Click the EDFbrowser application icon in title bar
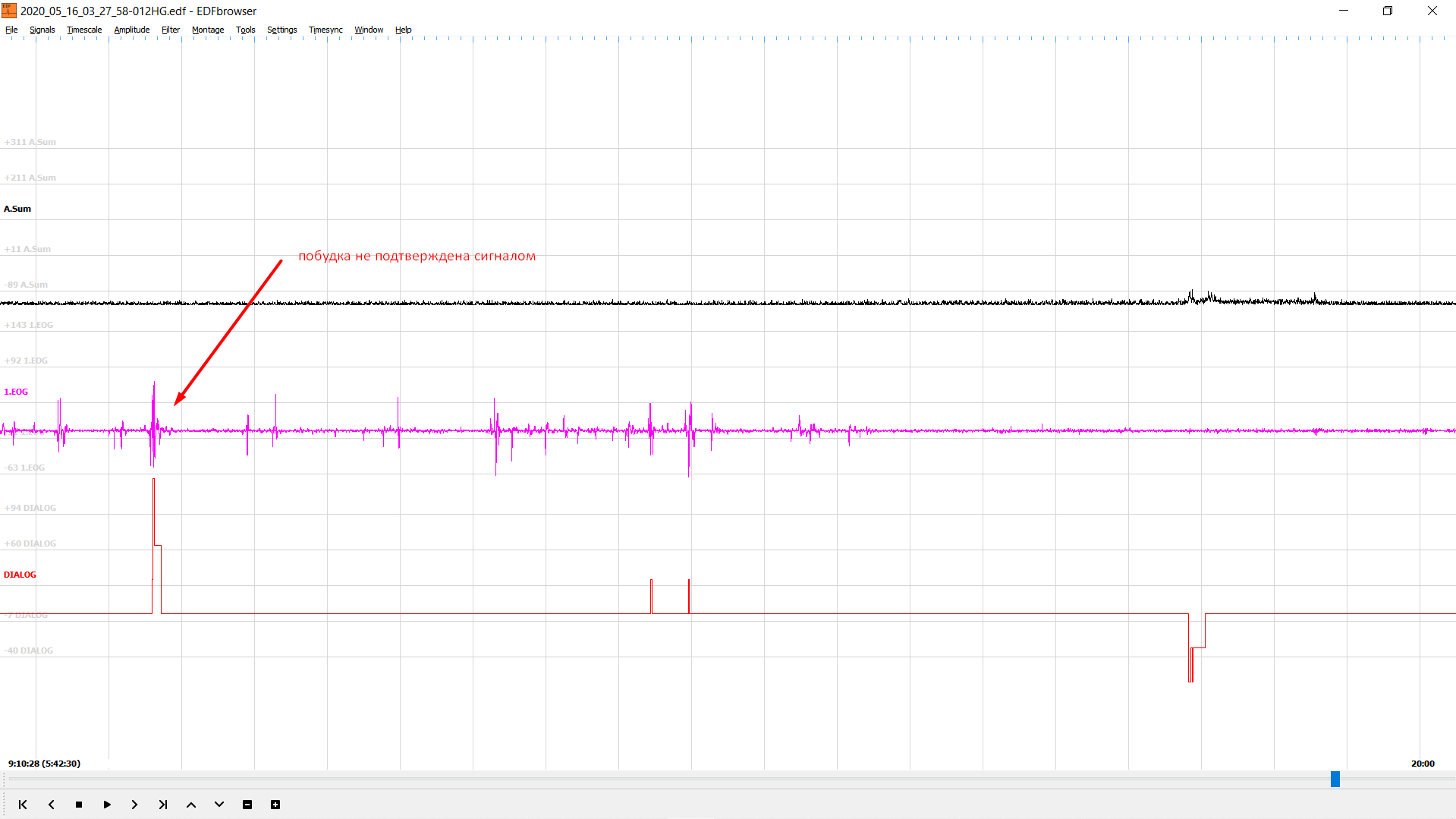The image size is (1456, 819). tap(9, 11)
